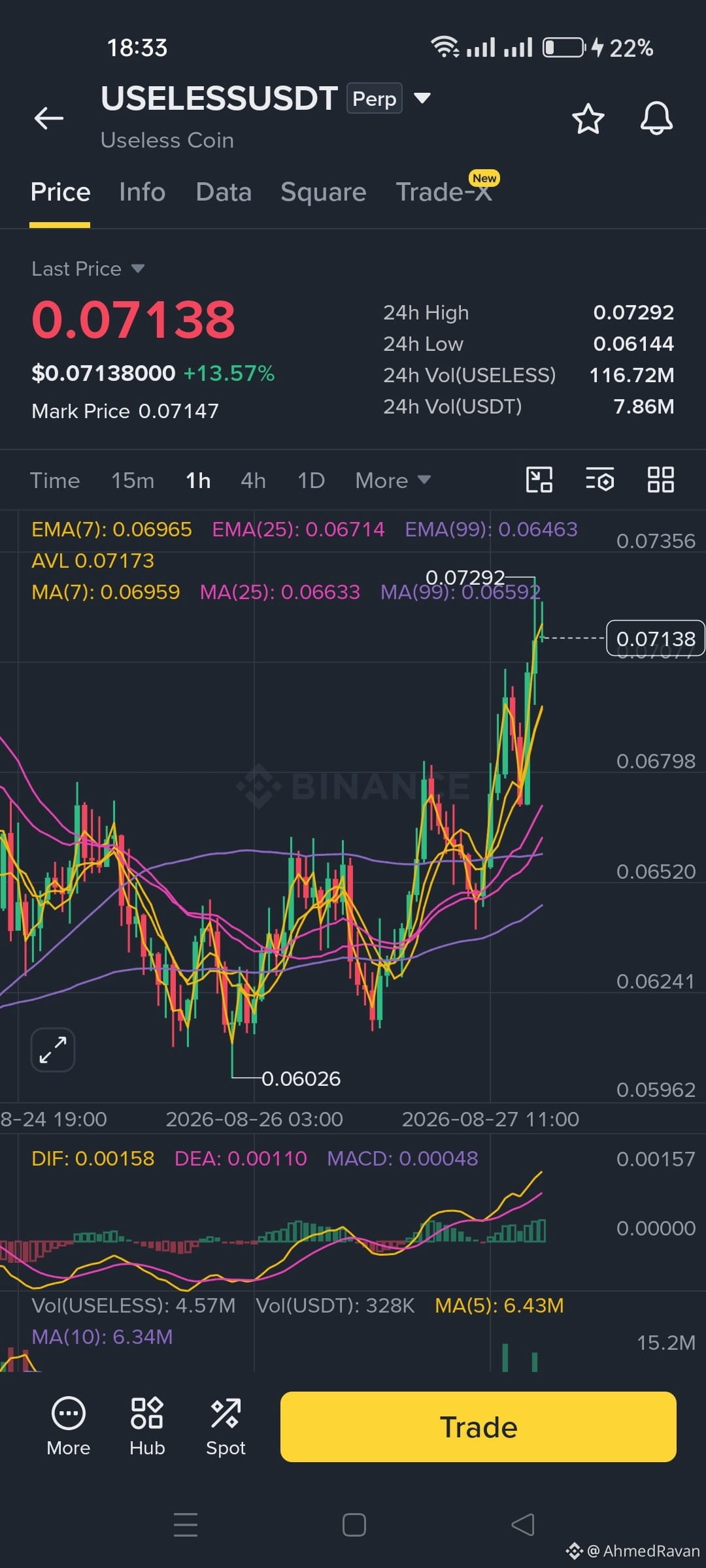Tap Android back triangle button

[x=522, y=1524]
